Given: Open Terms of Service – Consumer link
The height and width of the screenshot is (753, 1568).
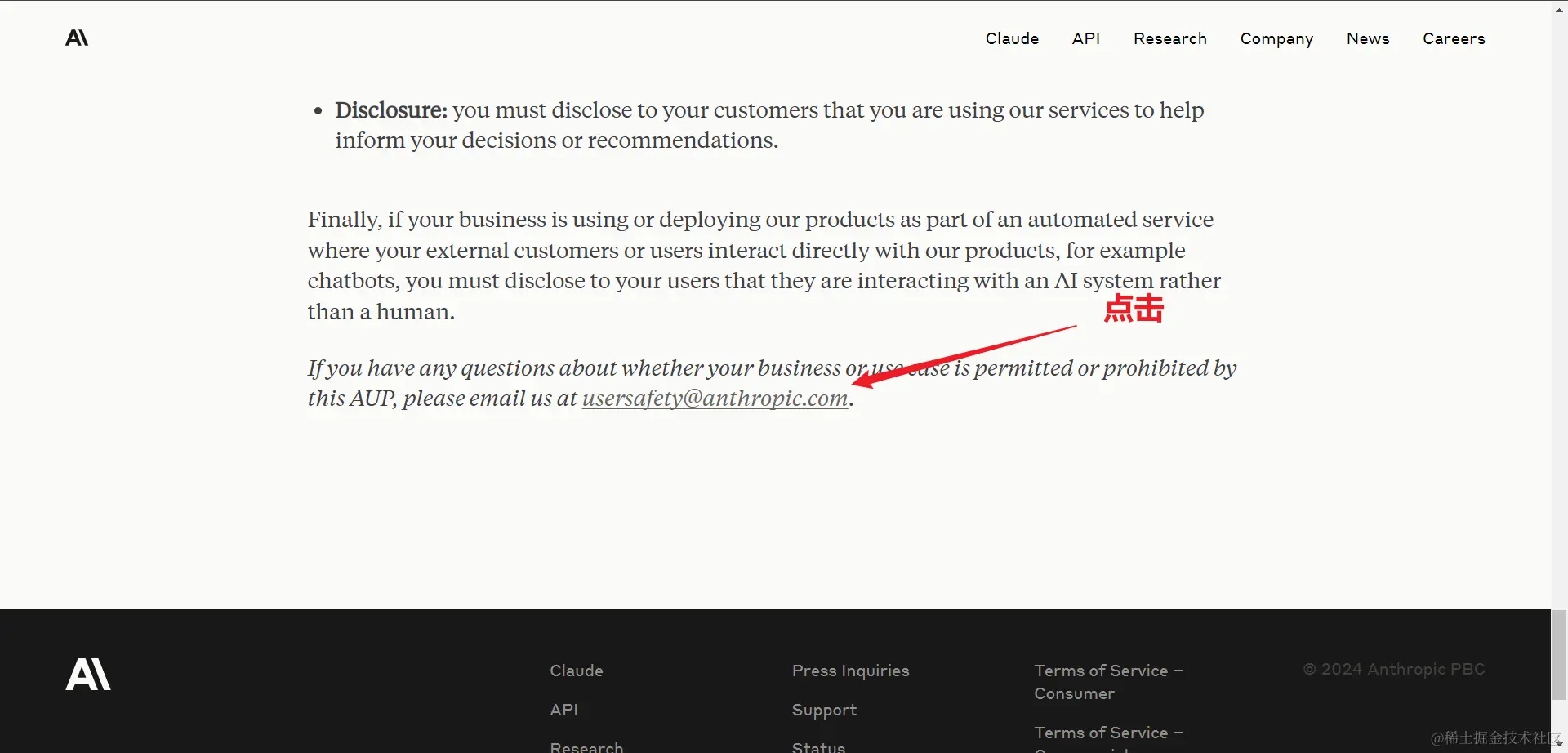Looking at the screenshot, I should tap(1108, 682).
